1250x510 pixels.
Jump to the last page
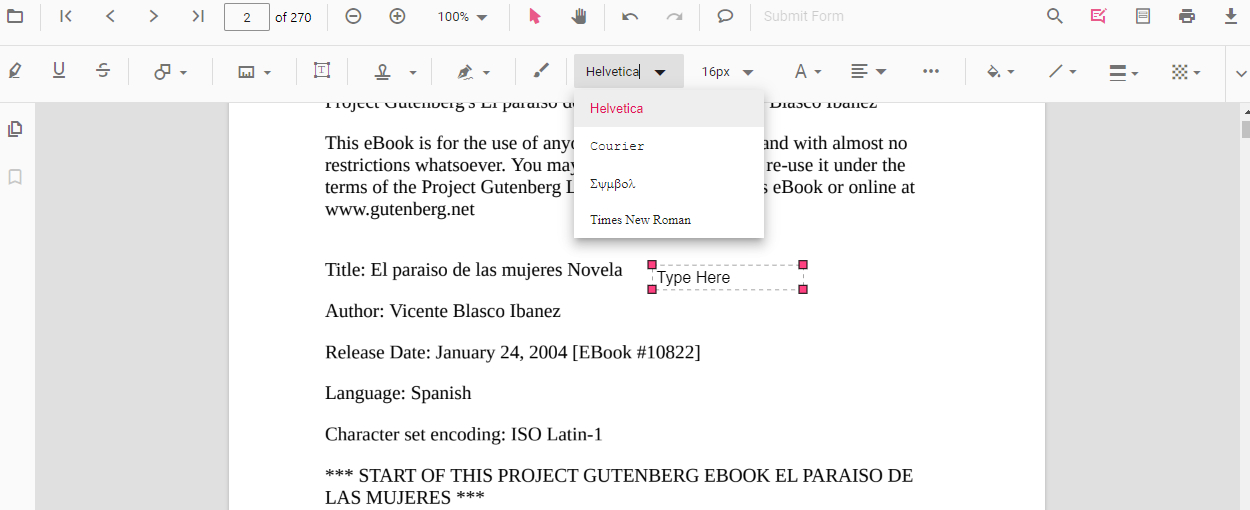tap(198, 16)
